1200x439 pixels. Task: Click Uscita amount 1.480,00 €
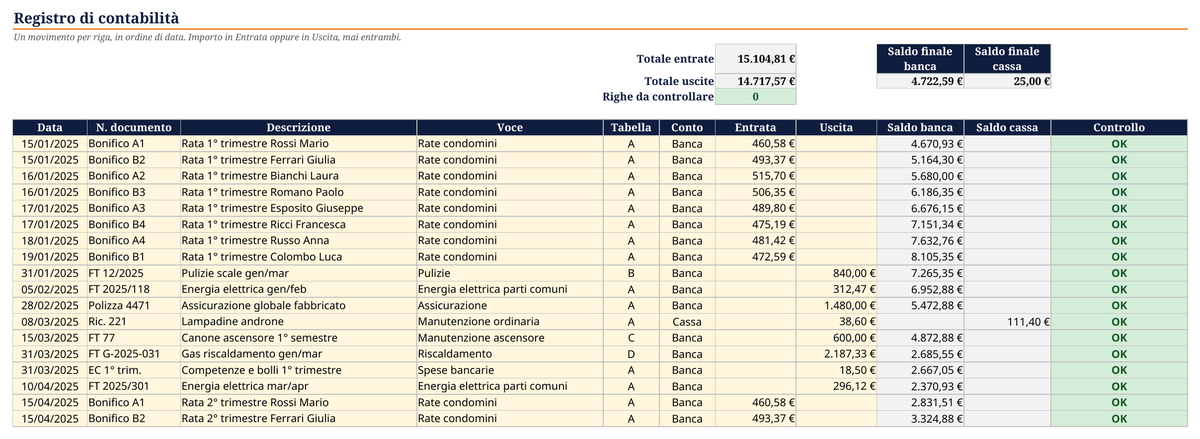pyautogui.click(x=836, y=305)
